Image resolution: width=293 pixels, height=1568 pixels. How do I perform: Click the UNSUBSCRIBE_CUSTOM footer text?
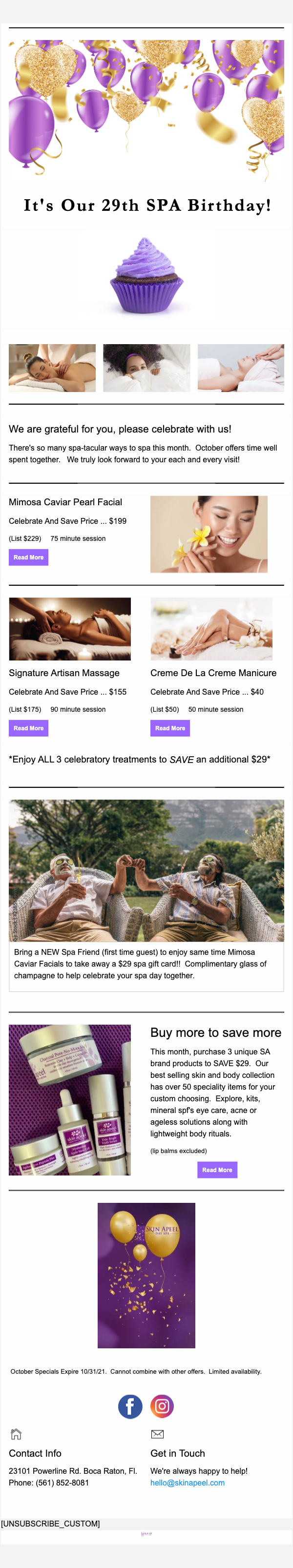51,1524
